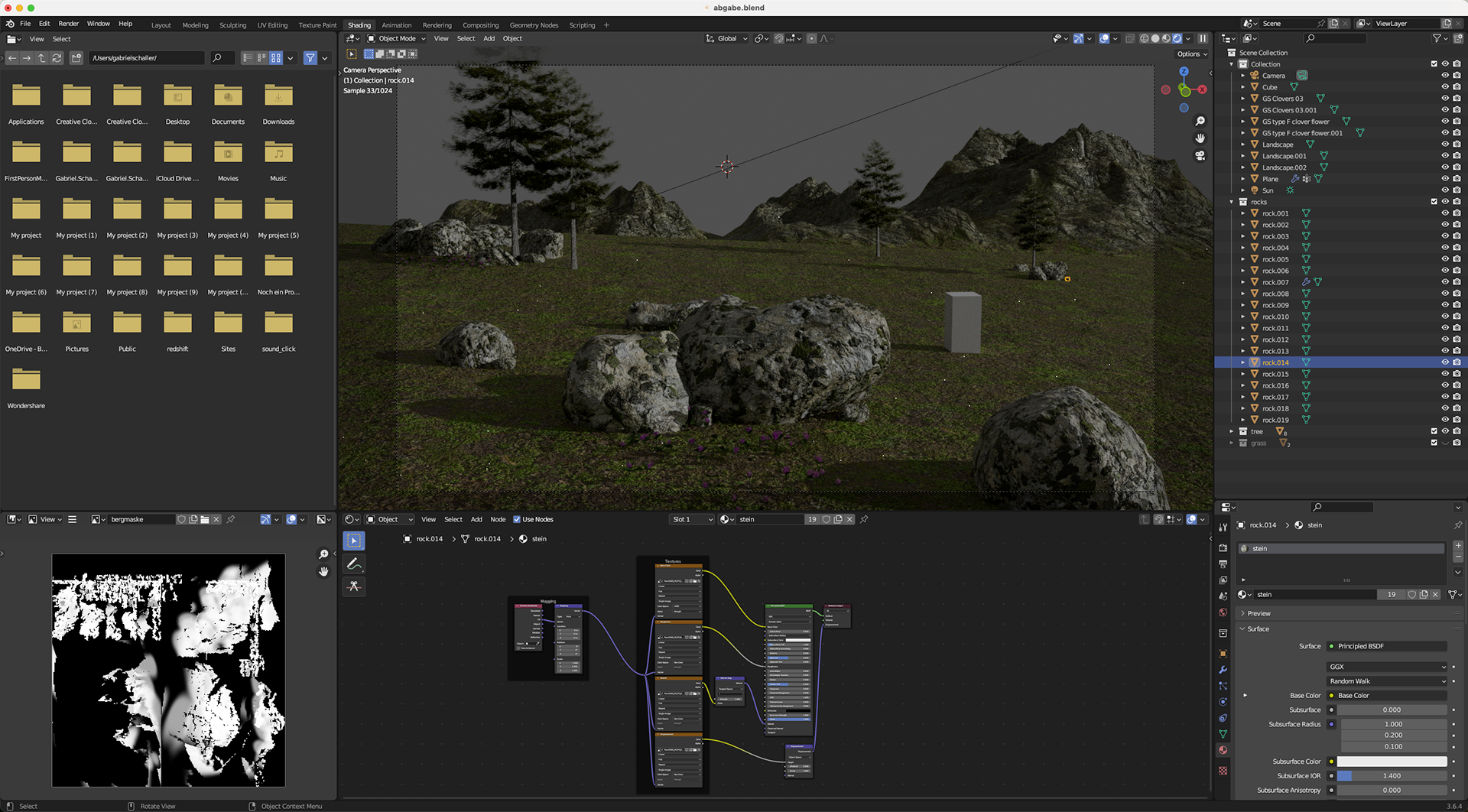The width and height of the screenshot is (1468, 812).
Task: Select the node Links Cut tool
Action: [x=353, y=586]
